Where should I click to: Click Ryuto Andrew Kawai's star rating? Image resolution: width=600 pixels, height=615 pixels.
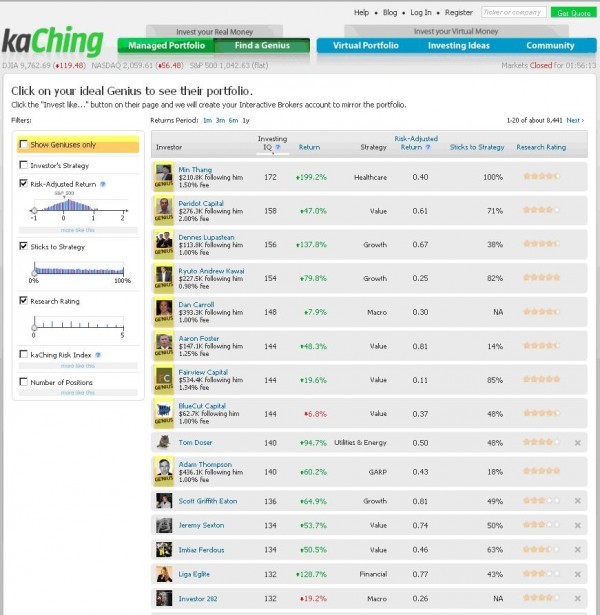[x=541, y=277]
